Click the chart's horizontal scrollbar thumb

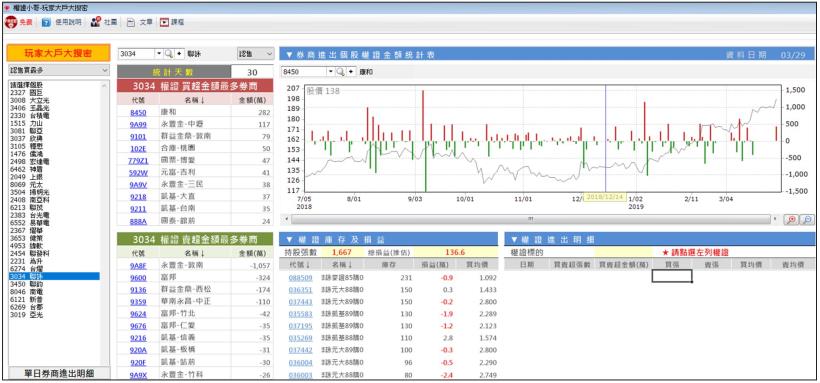530,219
